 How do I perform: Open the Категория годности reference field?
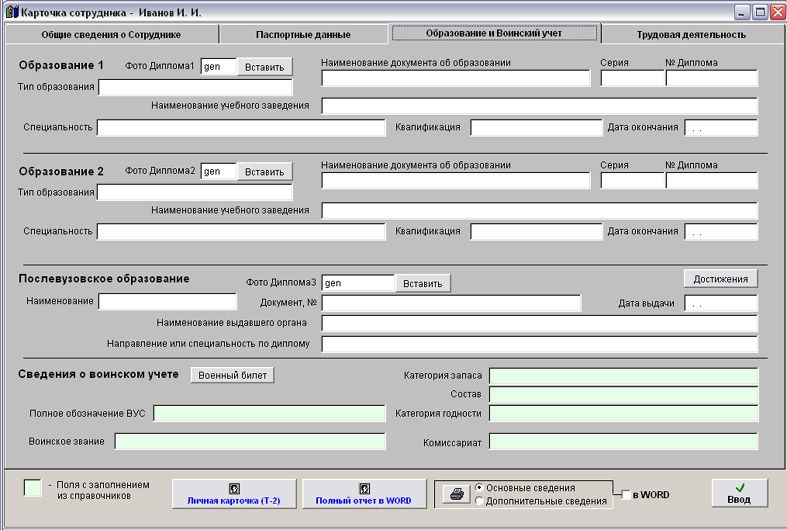(x=622, y=414)
